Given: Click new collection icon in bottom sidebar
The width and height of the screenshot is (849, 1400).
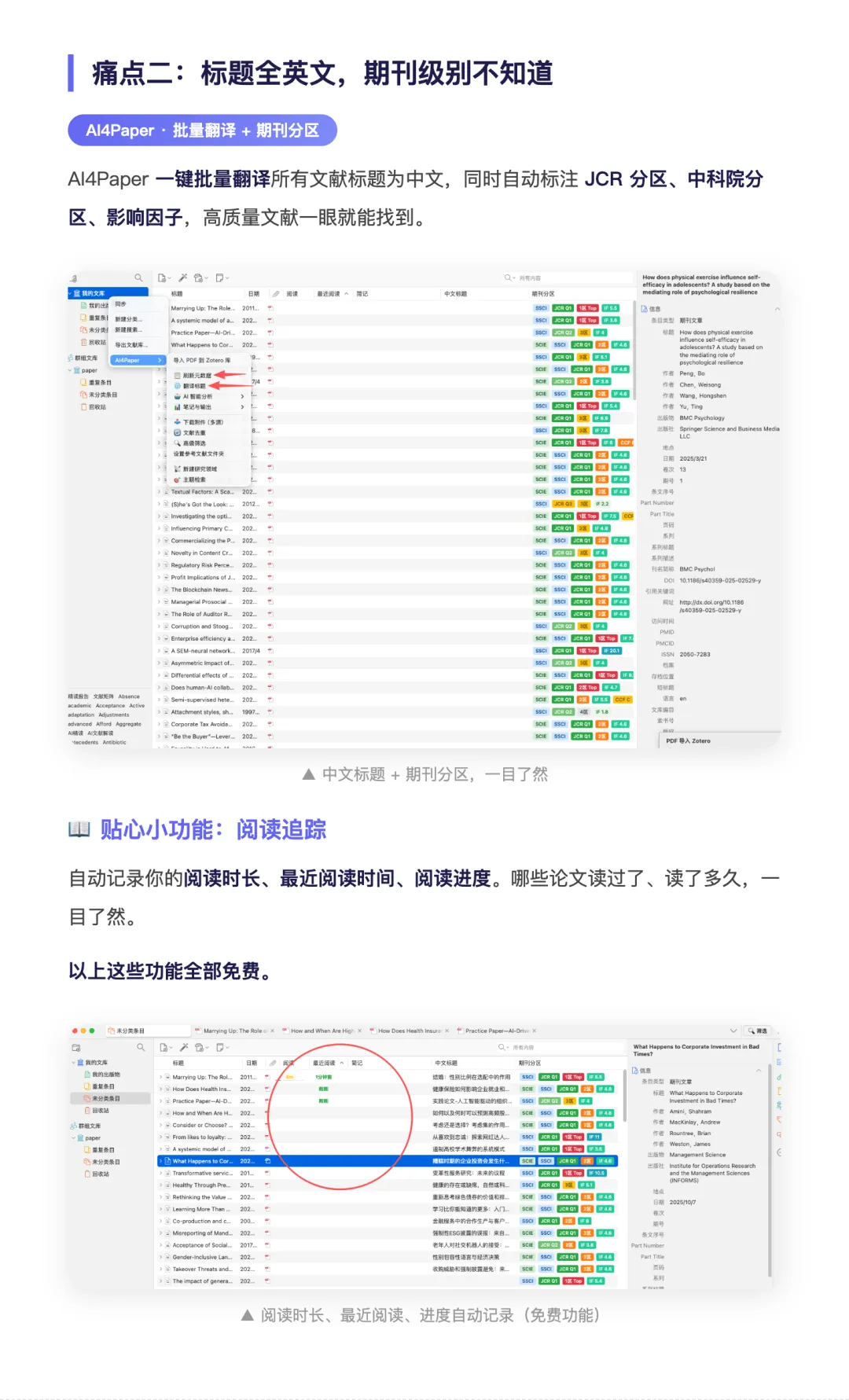Looking at the screenshot, I should 76,1047.
